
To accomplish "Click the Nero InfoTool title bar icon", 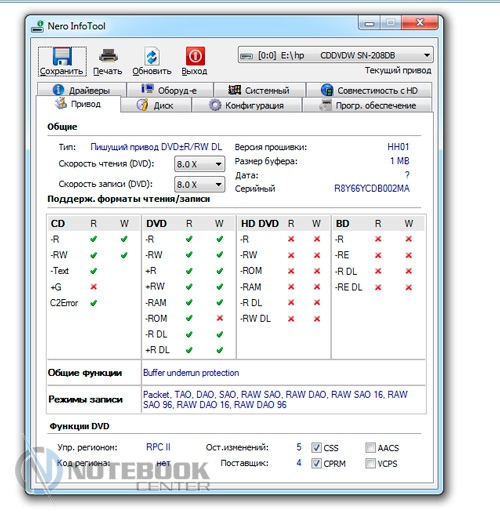I will click(x=38, y=26).
